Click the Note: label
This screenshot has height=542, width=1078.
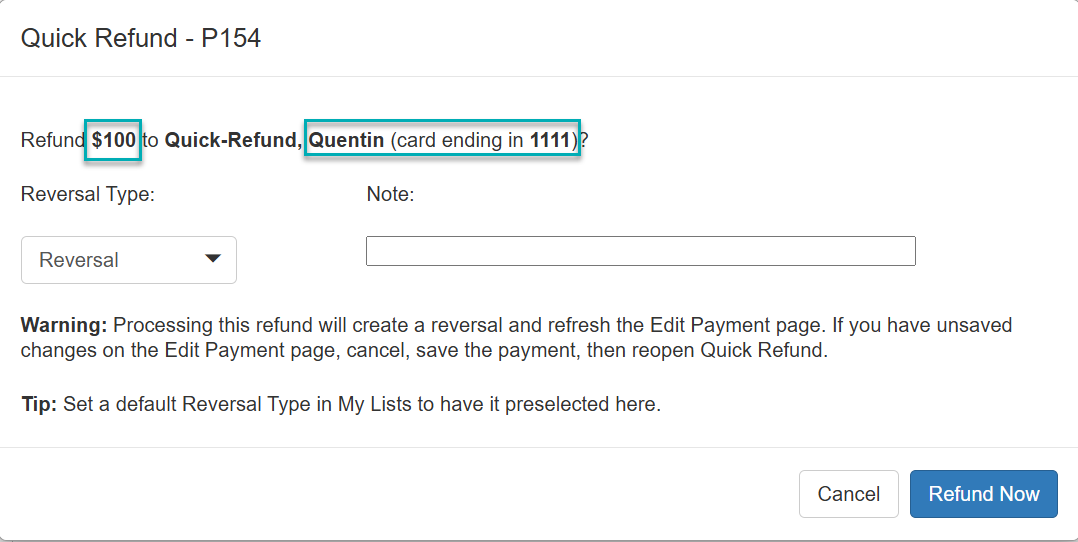click(390, 194)
